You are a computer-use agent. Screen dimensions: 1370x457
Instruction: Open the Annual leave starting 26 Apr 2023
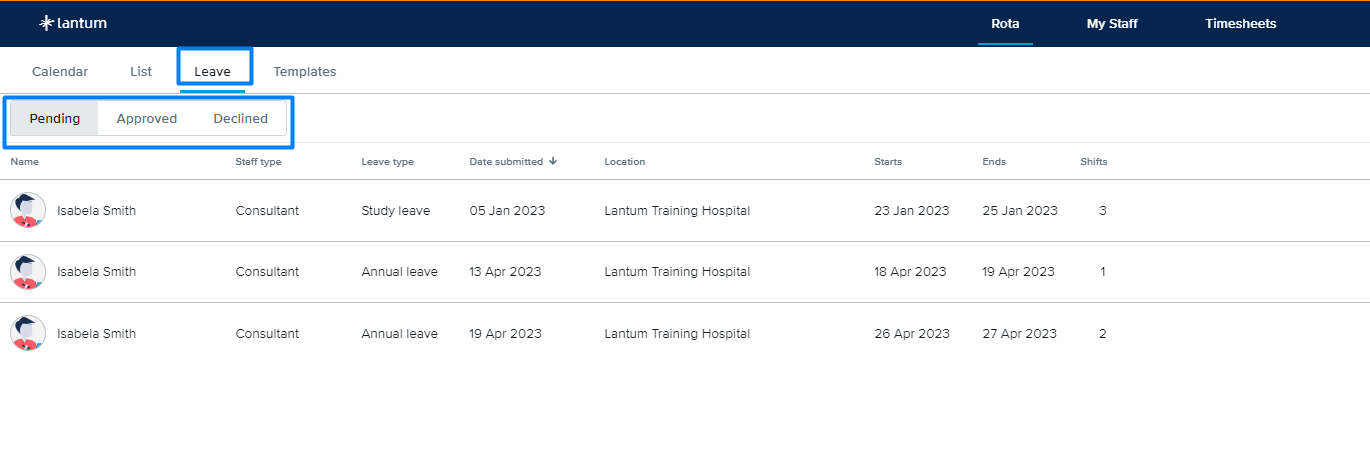pyautogui.click(x=685, y=333)
